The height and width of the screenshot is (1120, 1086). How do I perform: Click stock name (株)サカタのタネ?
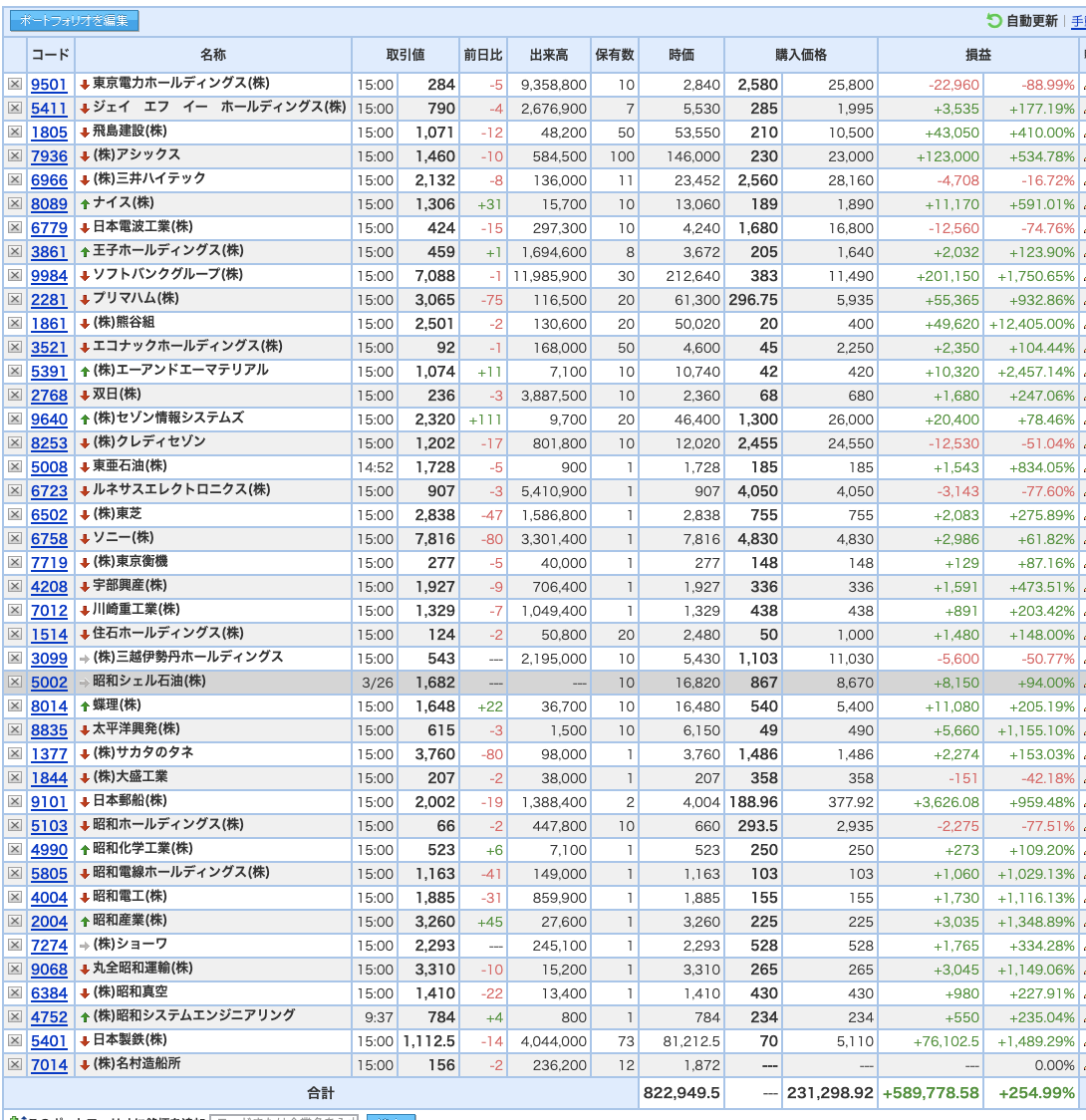pos(142,752)
